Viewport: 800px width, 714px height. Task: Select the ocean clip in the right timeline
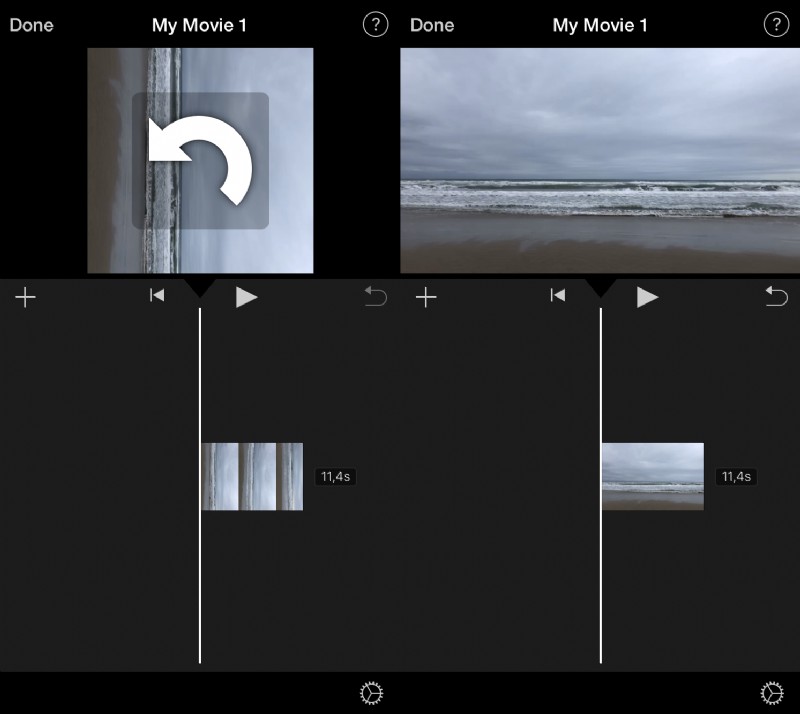(653, 477)
